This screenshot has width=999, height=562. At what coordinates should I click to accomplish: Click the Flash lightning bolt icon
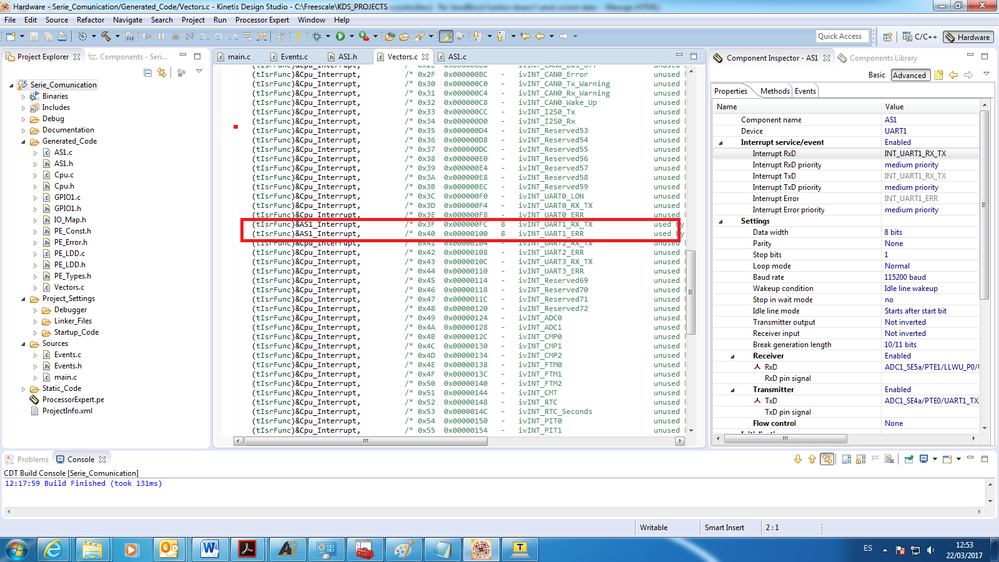(298, 36)
